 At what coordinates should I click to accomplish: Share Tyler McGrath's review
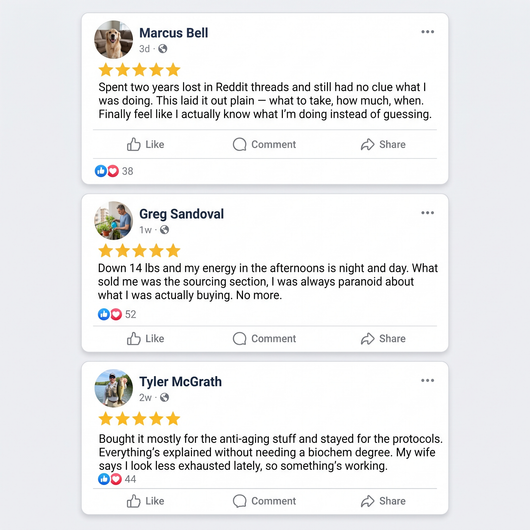pyautogui.click(x=383, y=501)
